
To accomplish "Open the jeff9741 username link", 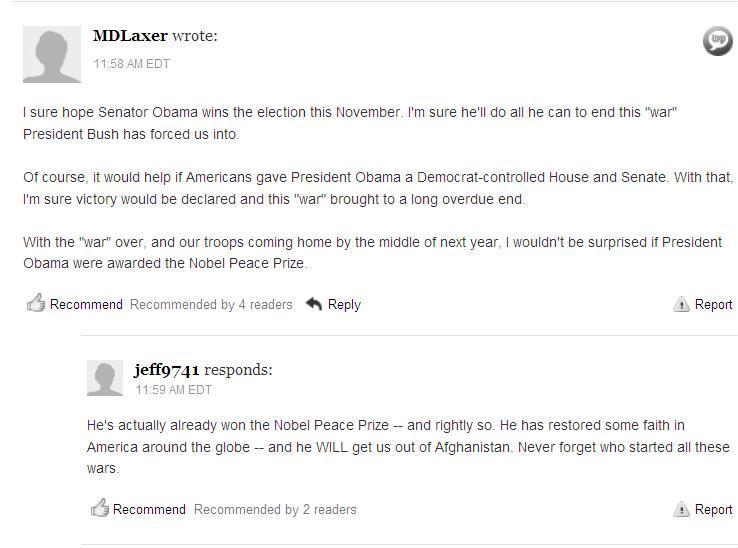I will pos(166,369).
